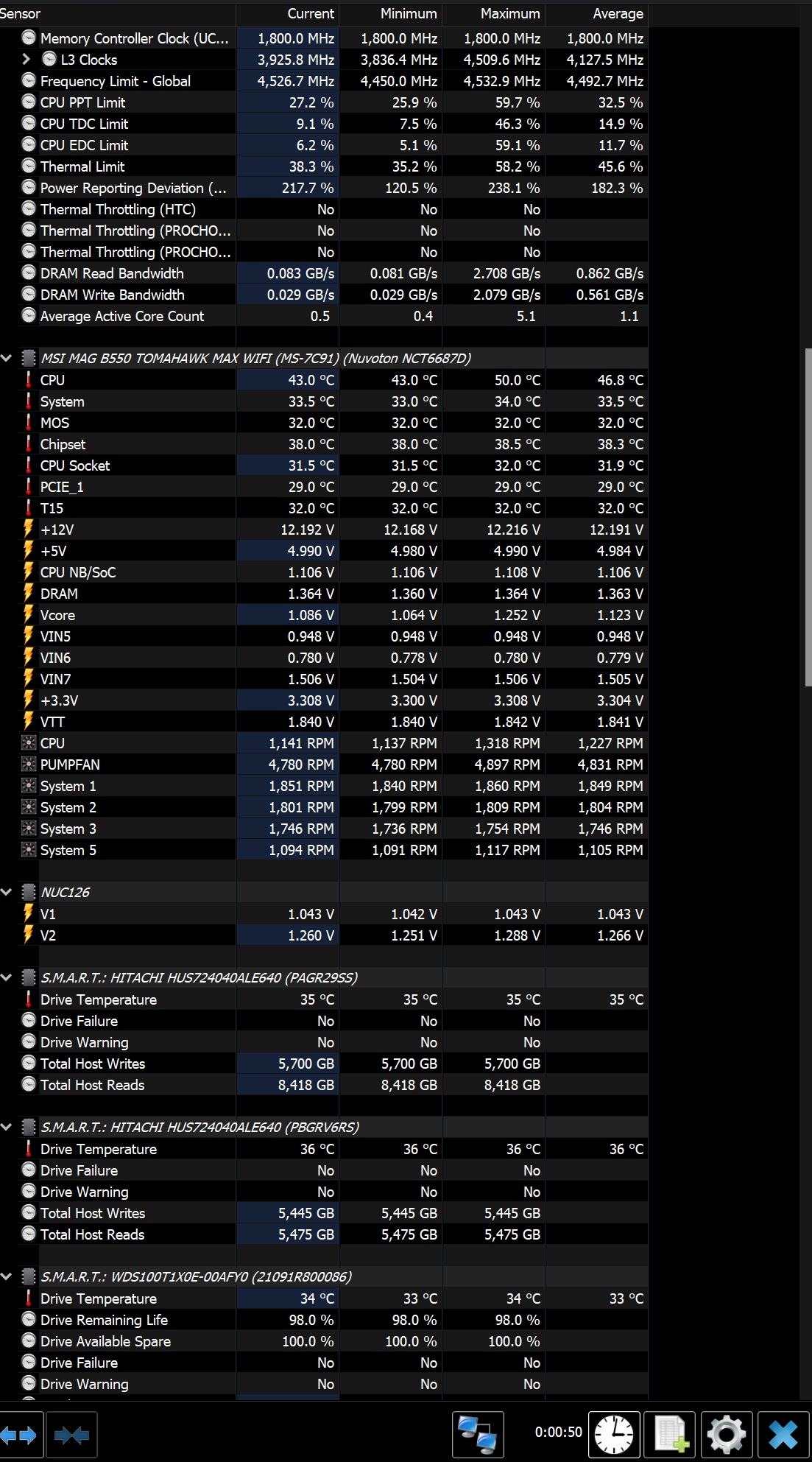Open the network remote monitoring icon
The image size is (812, 1462).
478,1435
